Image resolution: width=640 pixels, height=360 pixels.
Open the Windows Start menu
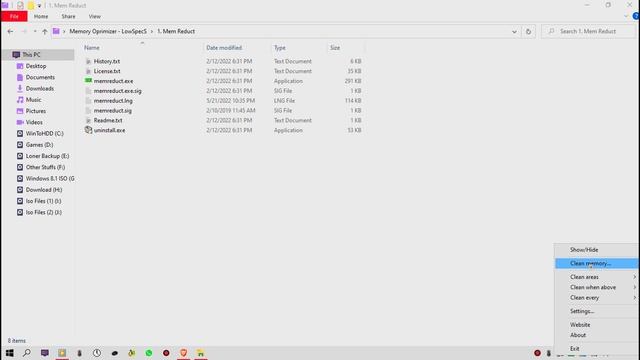9,353
